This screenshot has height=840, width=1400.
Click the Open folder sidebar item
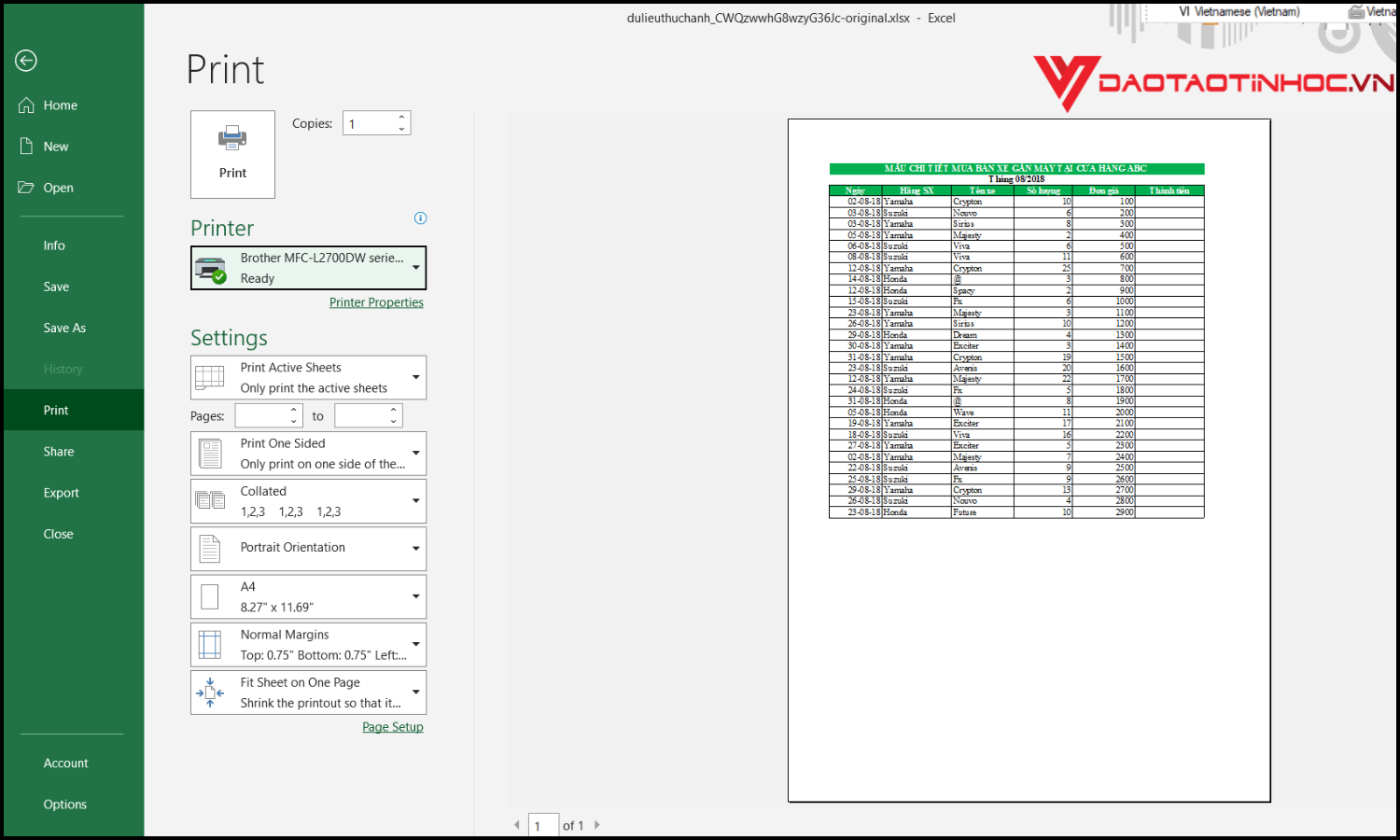(58, 188)
